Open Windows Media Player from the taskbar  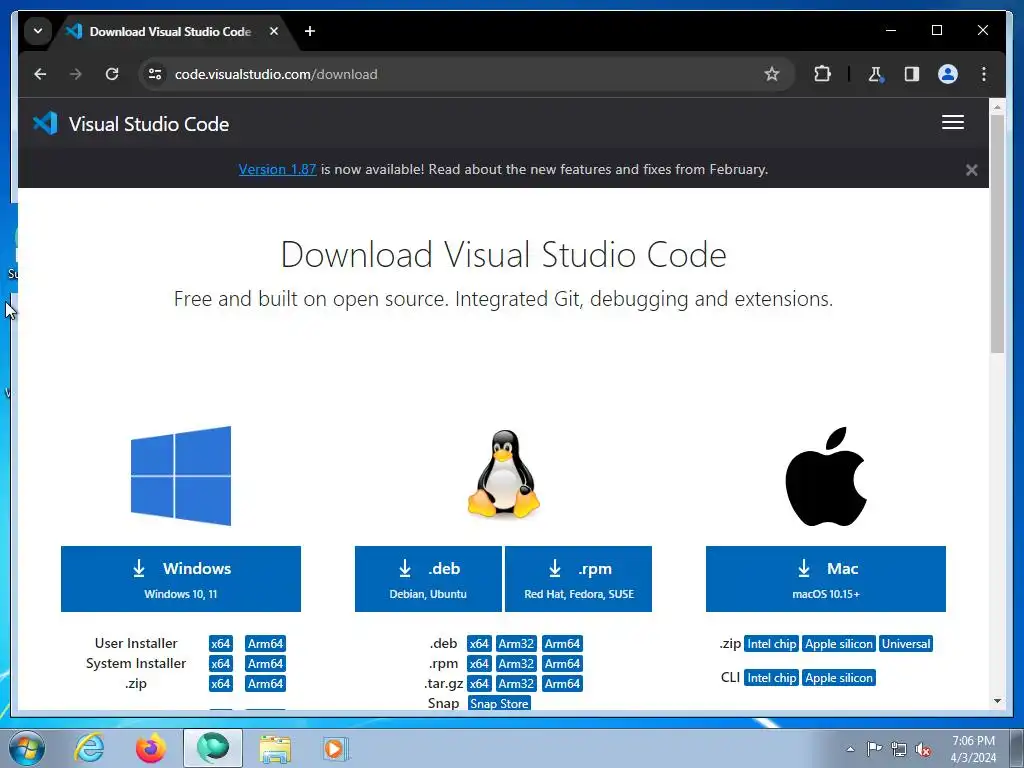336,748
